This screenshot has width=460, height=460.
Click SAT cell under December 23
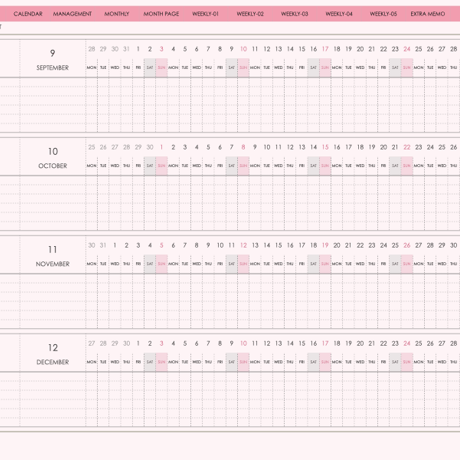(395, 362)
